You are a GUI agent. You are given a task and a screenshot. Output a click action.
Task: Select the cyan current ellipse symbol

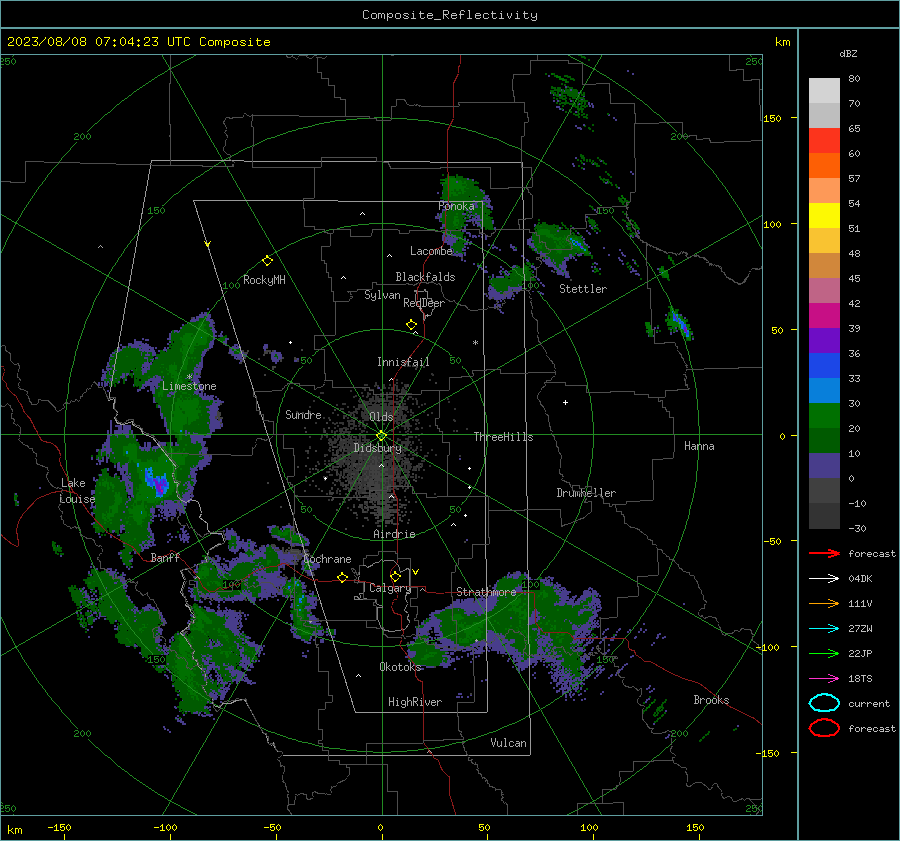point(824,703)
